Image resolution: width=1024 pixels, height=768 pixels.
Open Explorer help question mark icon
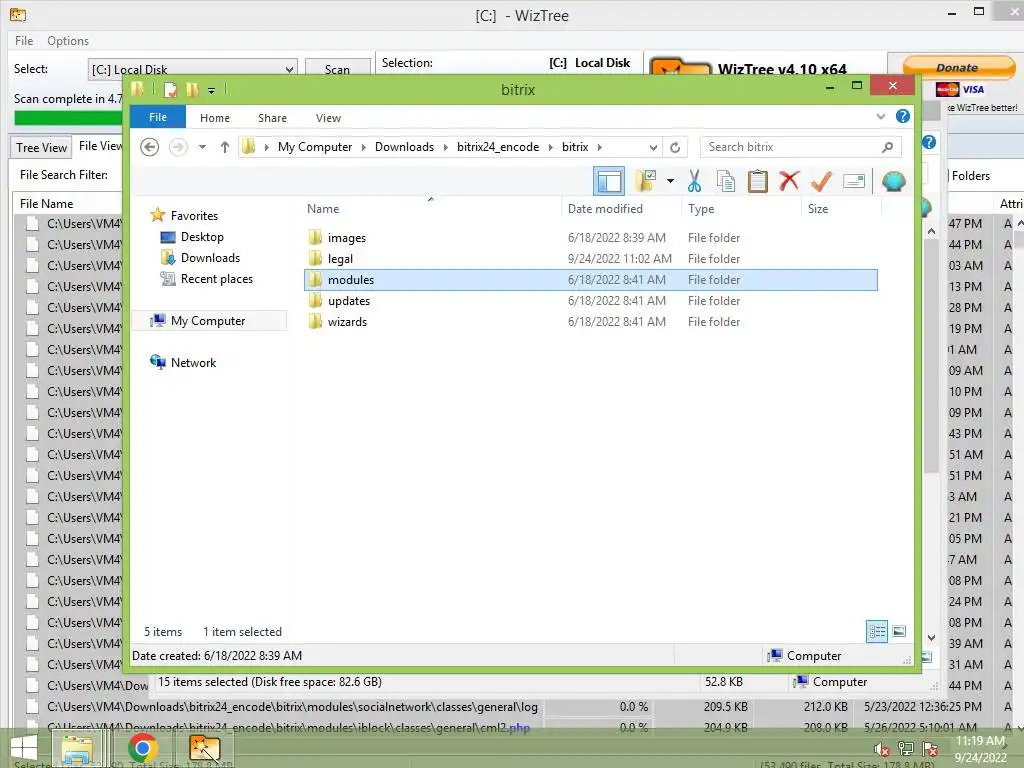point(903,116)
